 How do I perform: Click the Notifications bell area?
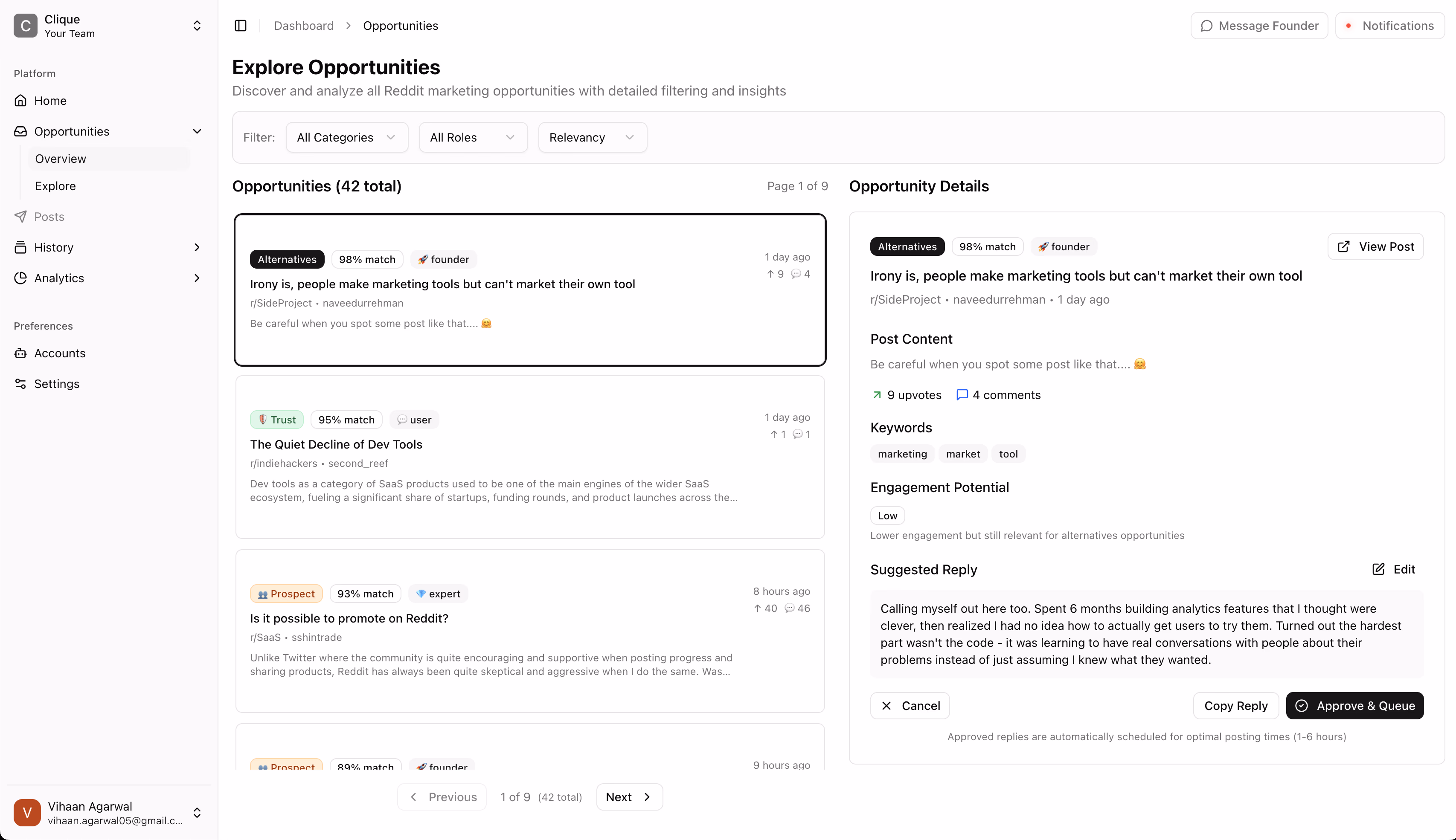pos(1348,26)
